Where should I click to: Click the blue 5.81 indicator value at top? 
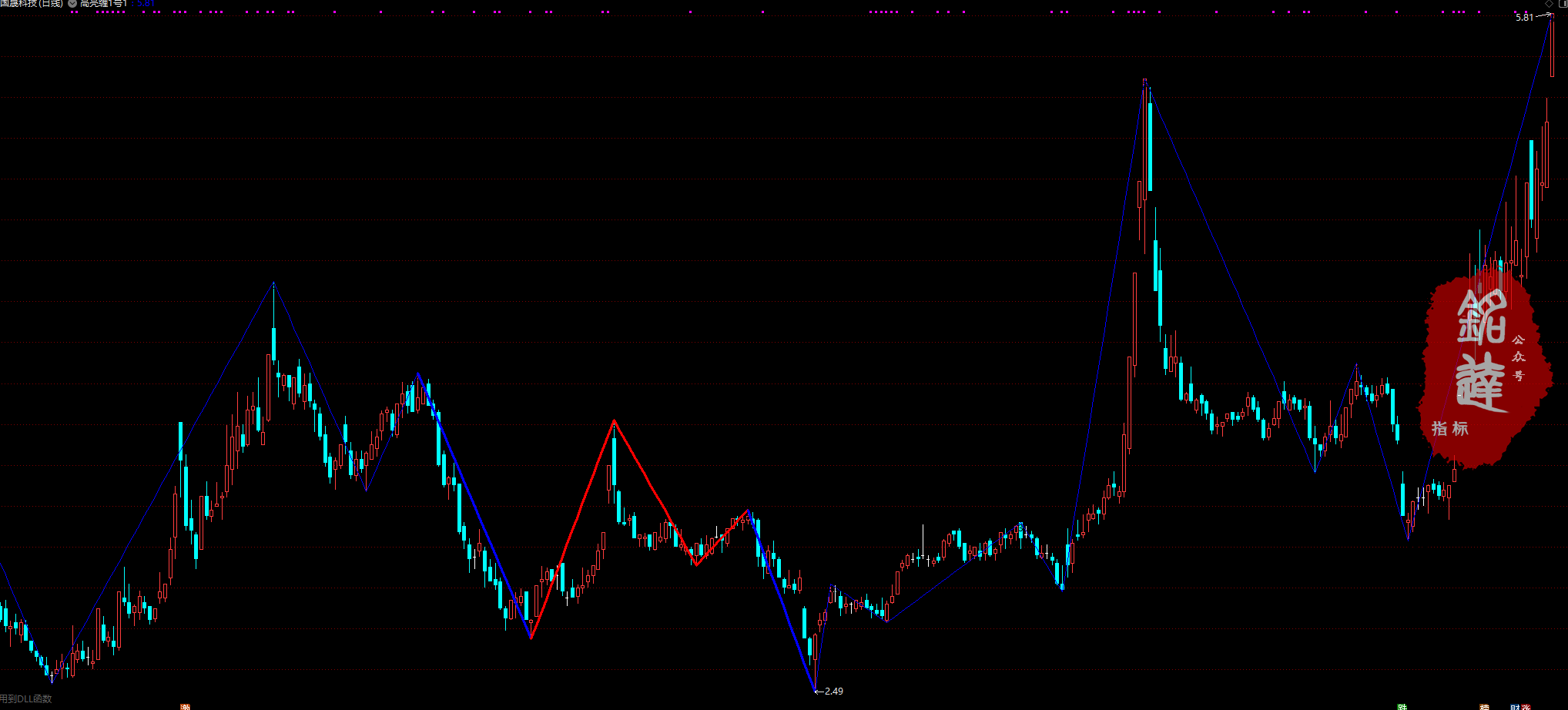146,3
